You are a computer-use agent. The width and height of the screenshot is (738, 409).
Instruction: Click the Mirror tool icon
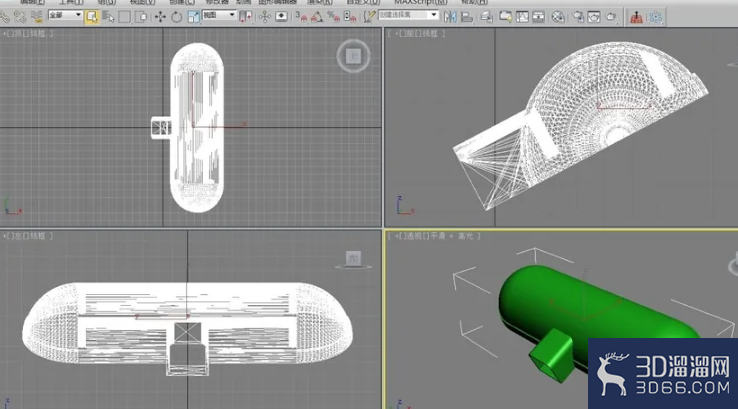450,17
